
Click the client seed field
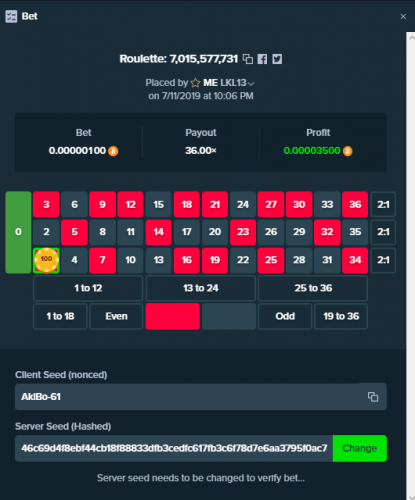[201, 397]
